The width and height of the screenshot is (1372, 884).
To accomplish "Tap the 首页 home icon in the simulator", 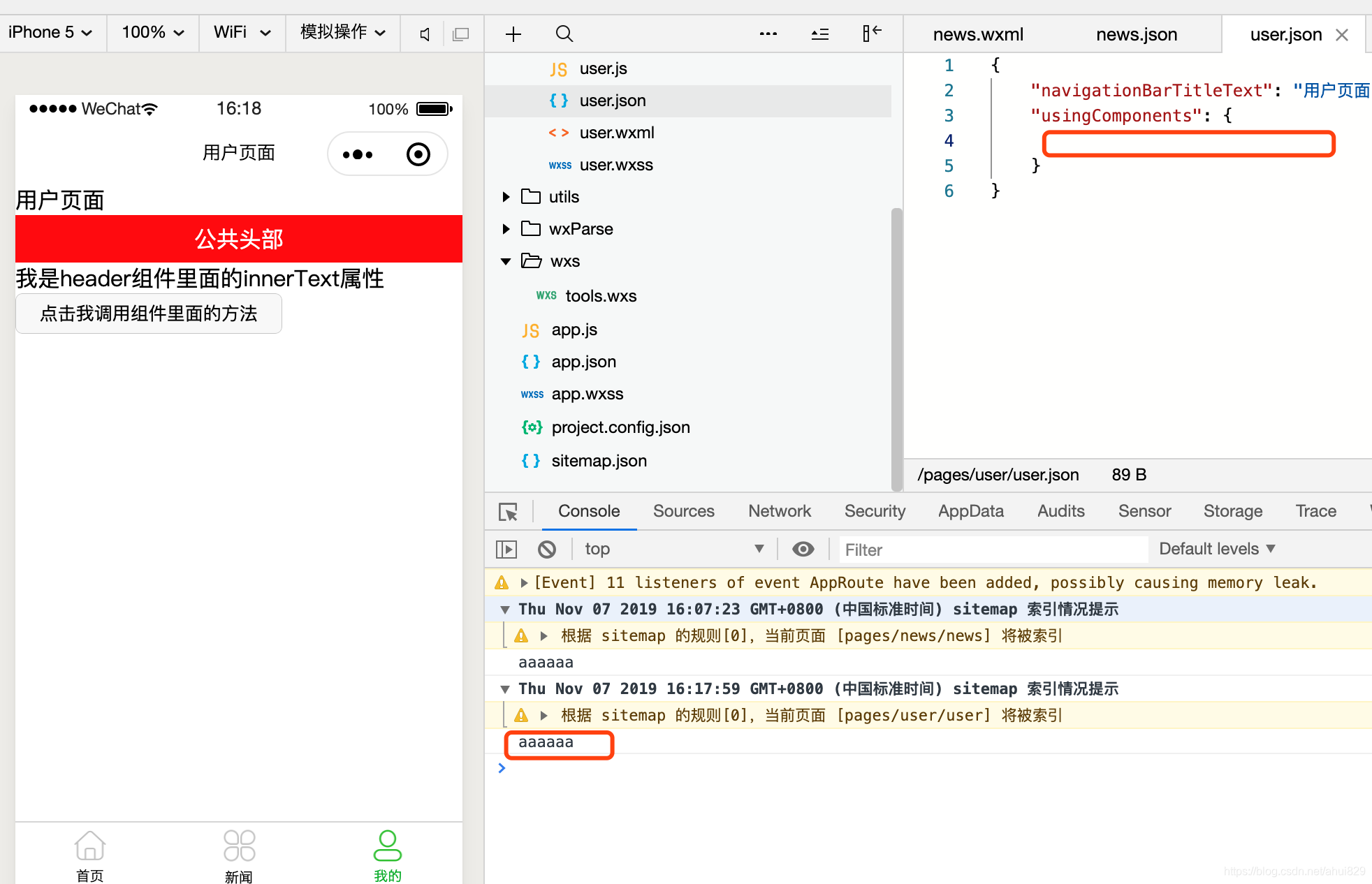I will tap(89, 845).
